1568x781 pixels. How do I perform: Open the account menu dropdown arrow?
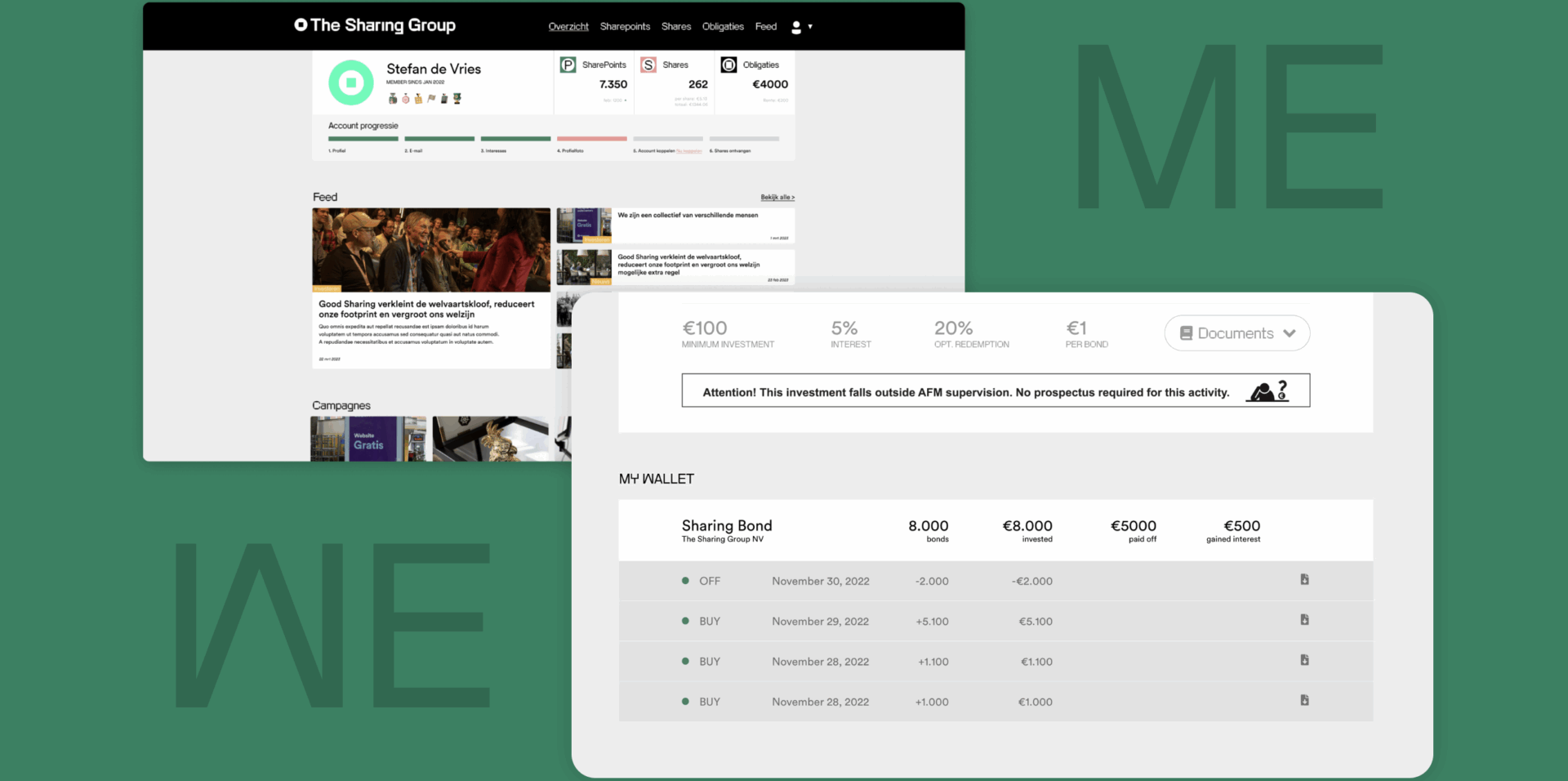tap(810, 27)
